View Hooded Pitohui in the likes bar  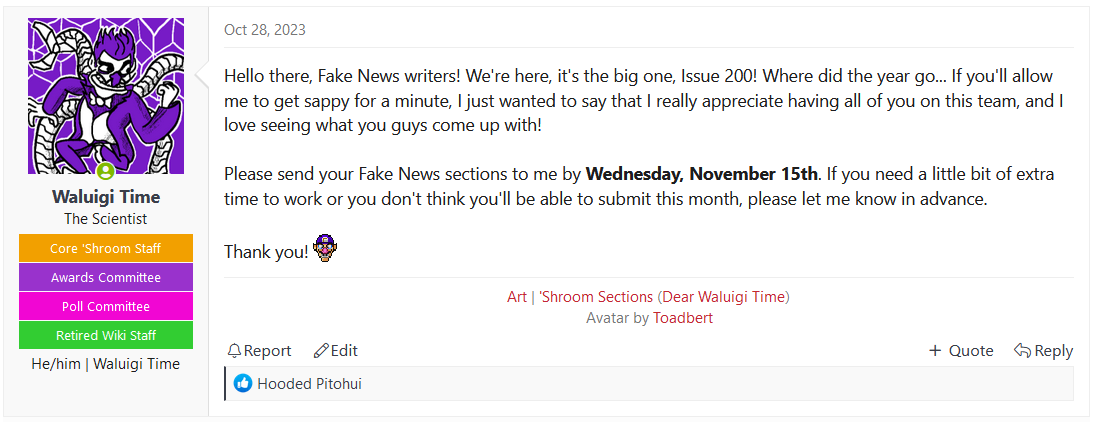click(x=309, y=383)
